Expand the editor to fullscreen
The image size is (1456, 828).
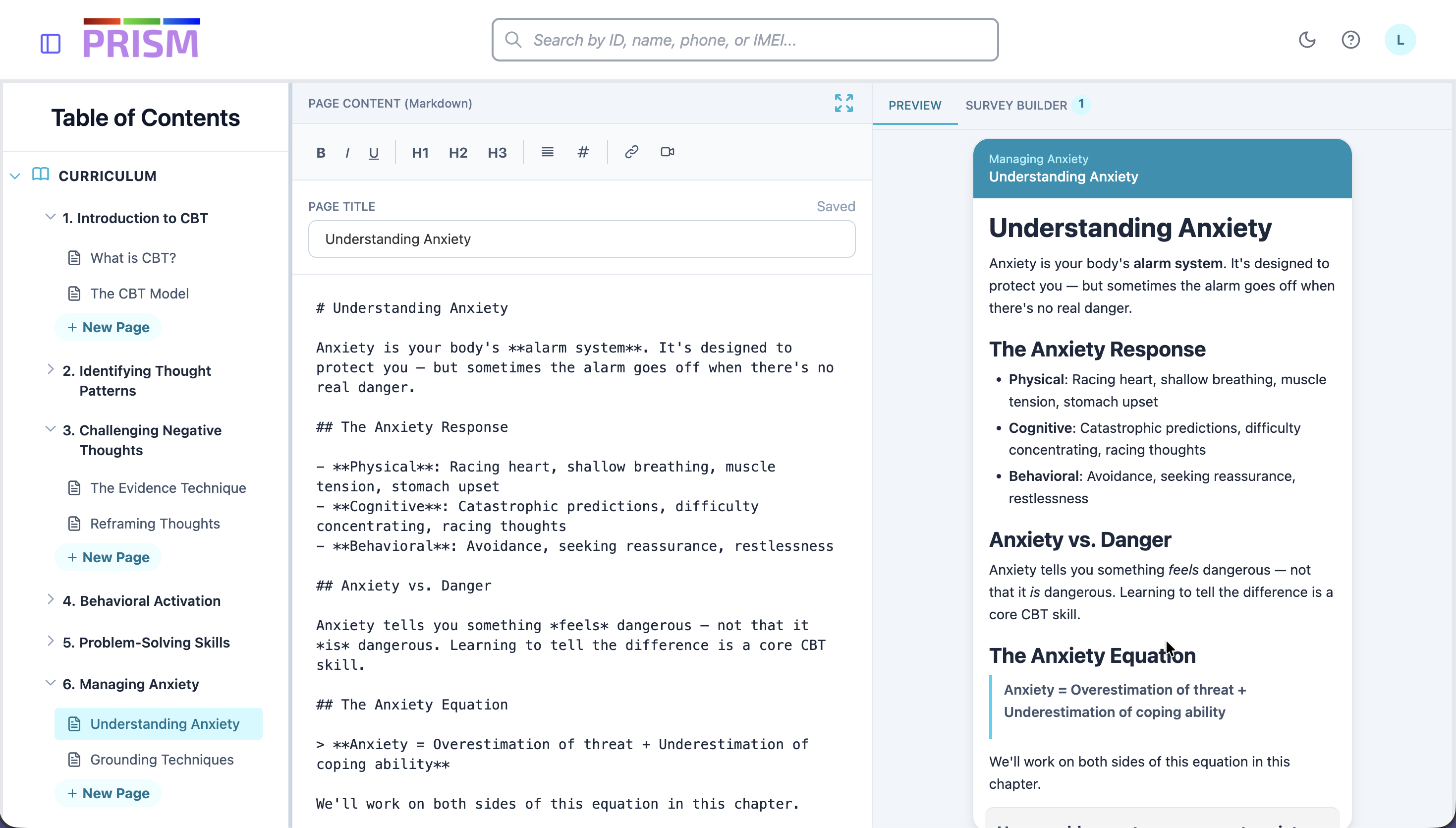point(843,103)
